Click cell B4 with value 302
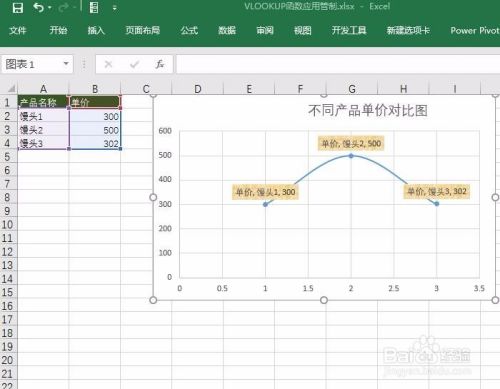Image resolution: width=500 pixels, height=389 pixels. pos(95,143)
